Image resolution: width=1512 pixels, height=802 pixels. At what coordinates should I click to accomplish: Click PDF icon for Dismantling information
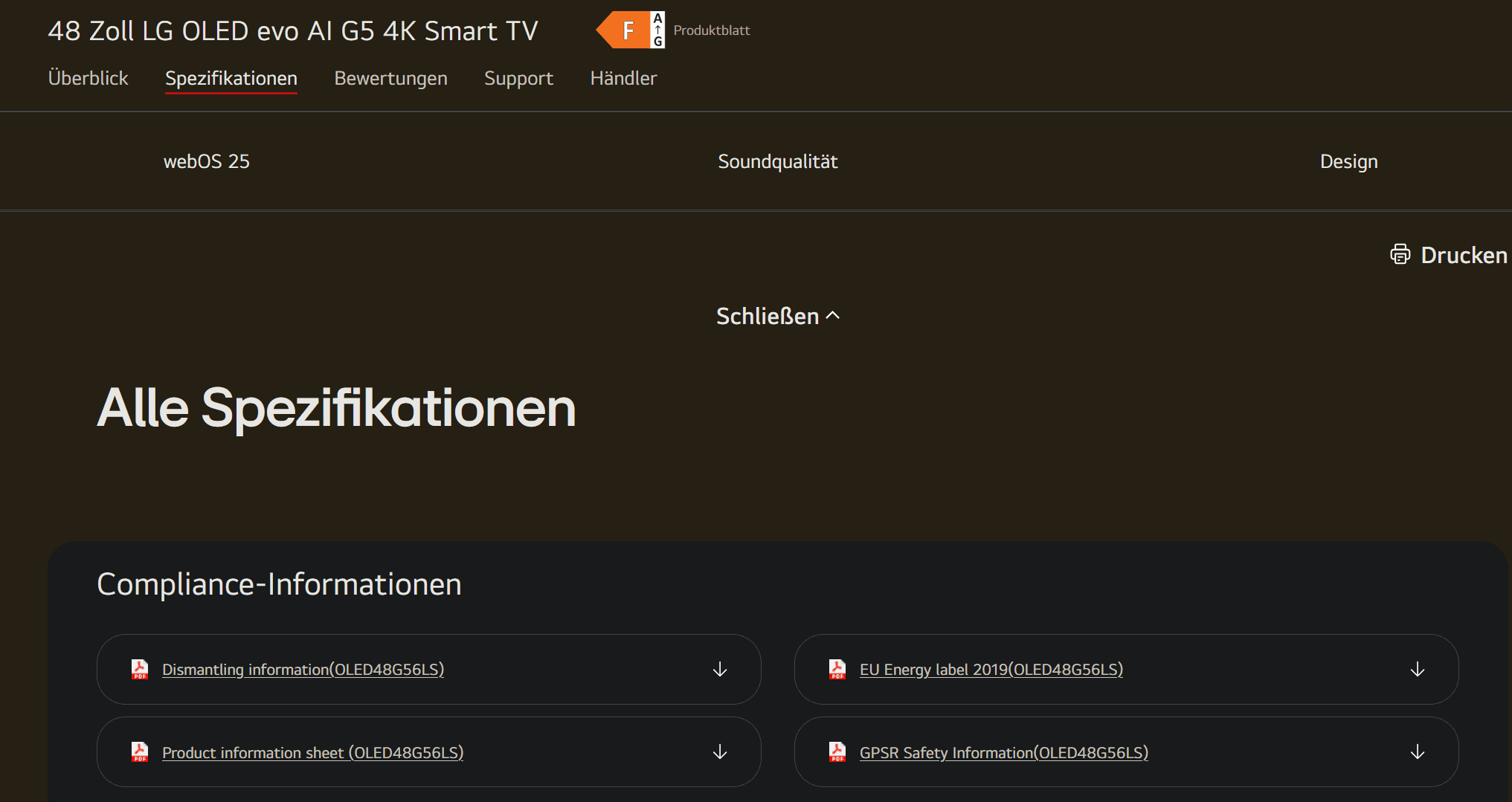pyautogui.click(x=140, y=670)
